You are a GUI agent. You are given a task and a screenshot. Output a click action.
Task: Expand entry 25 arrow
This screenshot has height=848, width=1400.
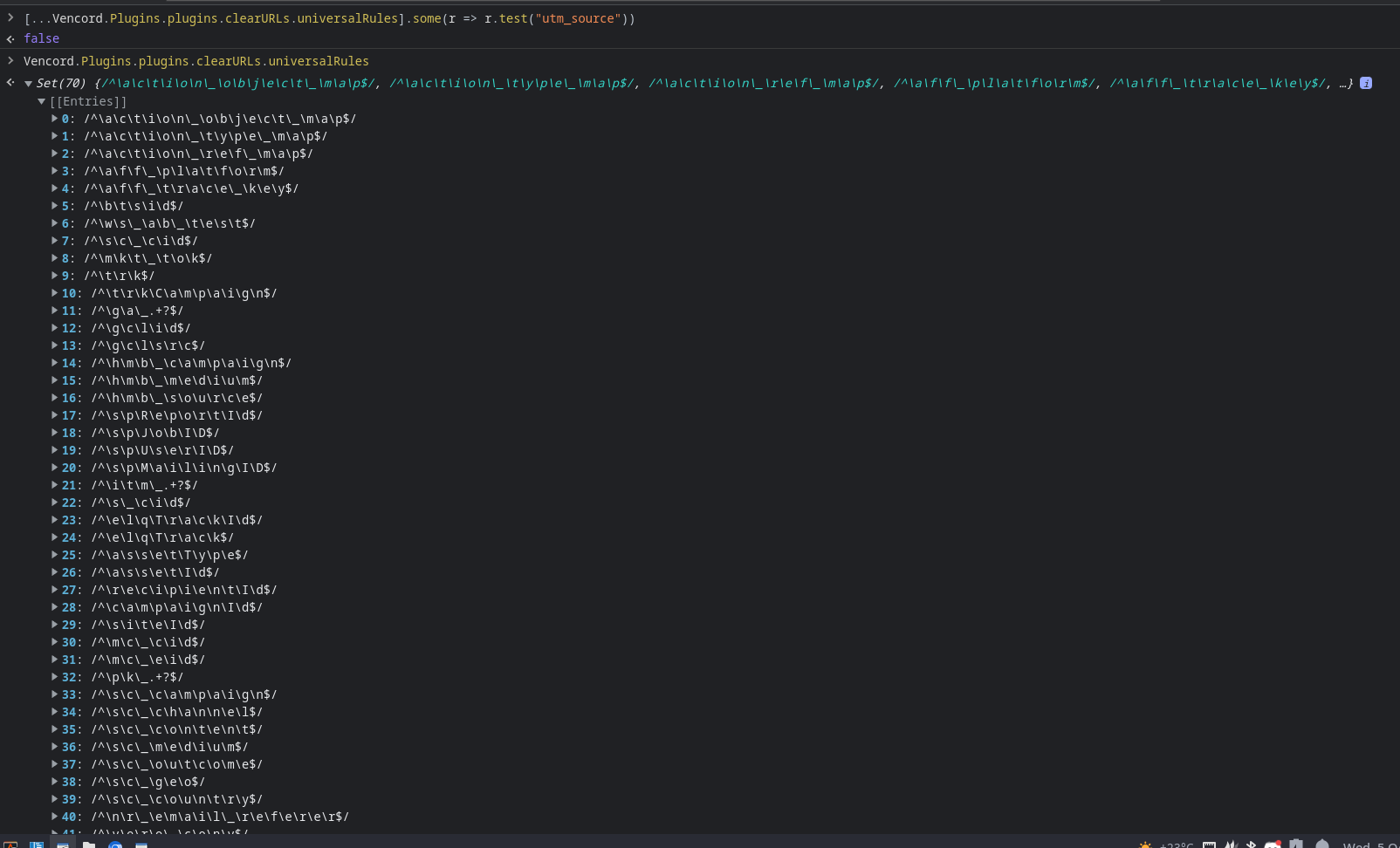(x=54, y=555)
